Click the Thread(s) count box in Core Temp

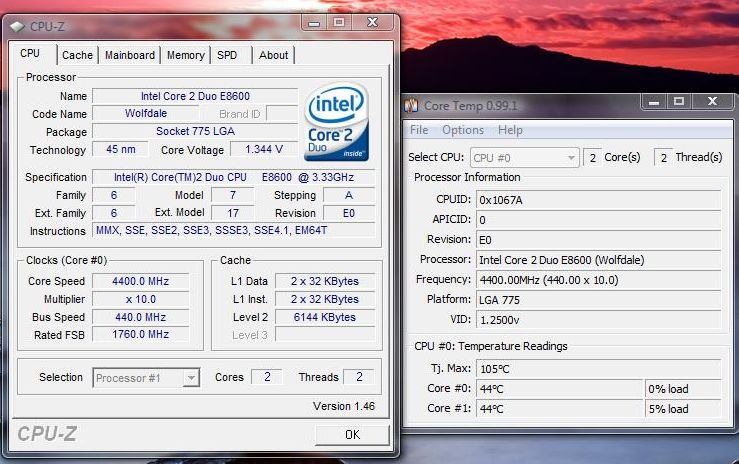pos(663,158)
